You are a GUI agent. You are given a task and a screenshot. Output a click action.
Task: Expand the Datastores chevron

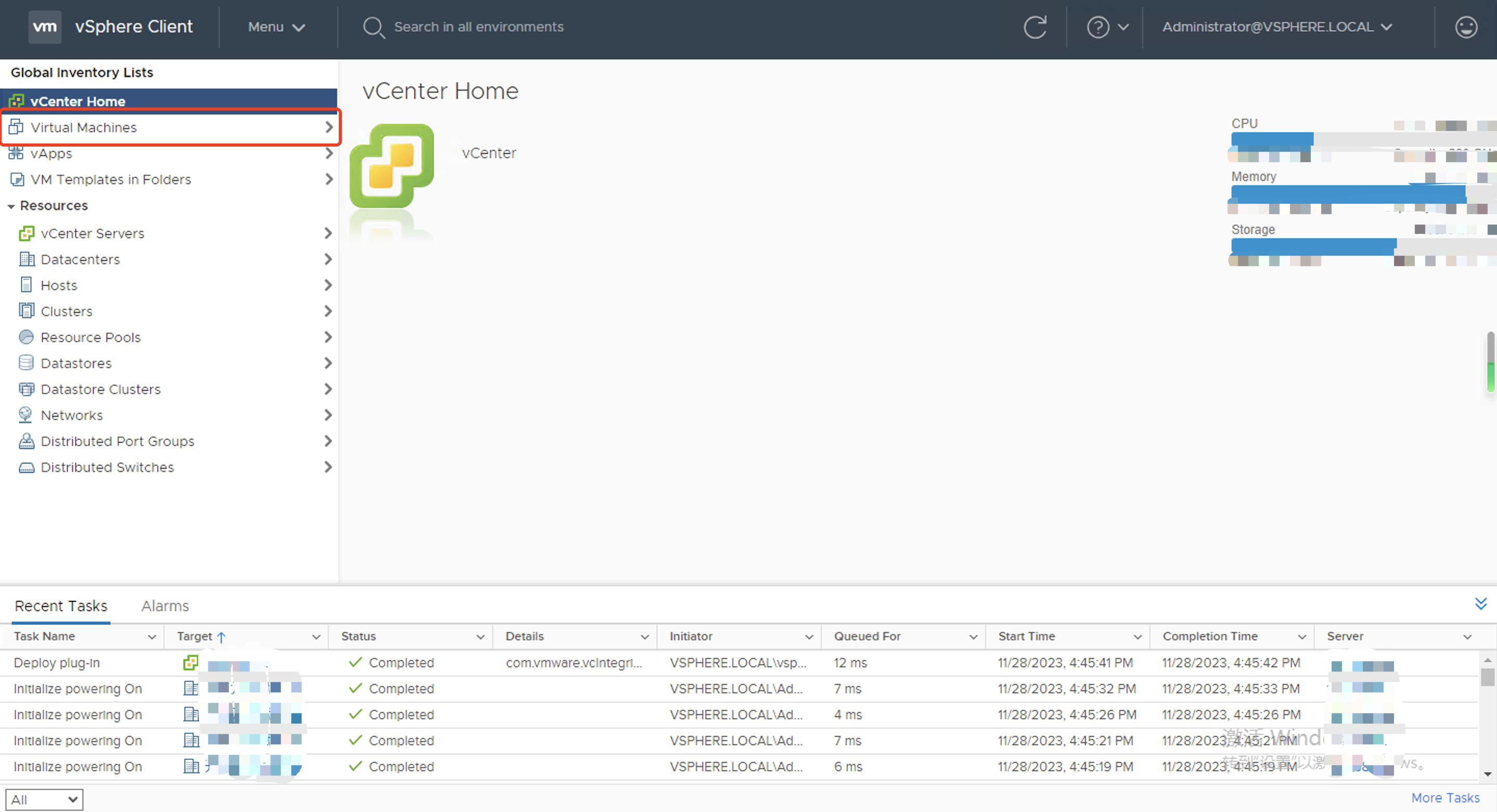click(328, 363)
